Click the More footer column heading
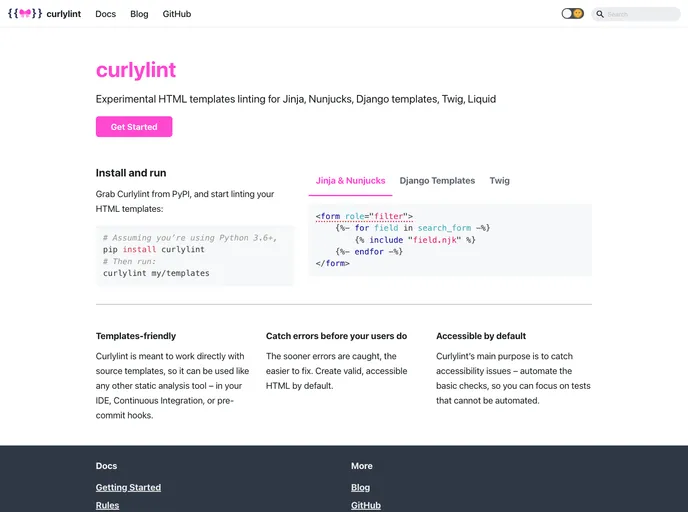The height and width of the screenshot is (512, 688). pos(362,466)
